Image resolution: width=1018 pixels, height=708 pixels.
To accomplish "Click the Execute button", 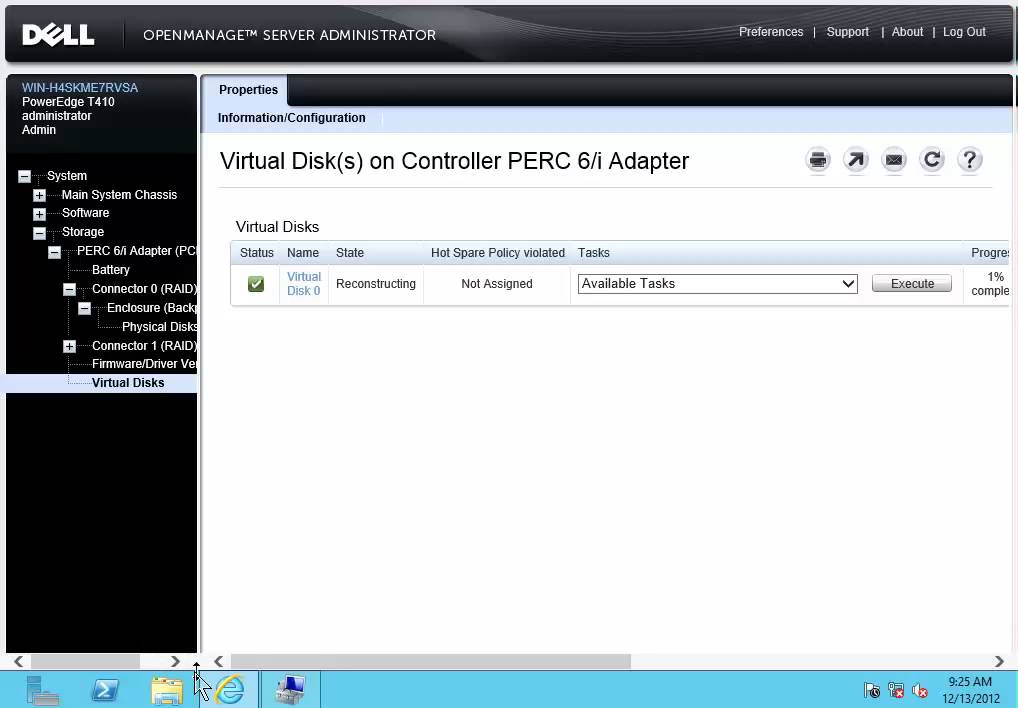I will 912,284.
